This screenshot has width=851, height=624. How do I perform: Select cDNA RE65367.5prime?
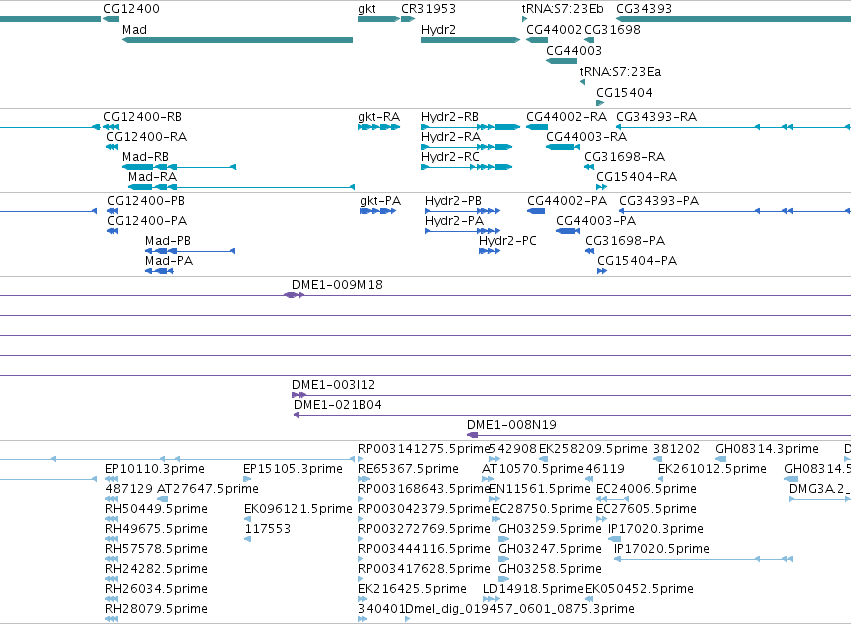tap(408, 469)
